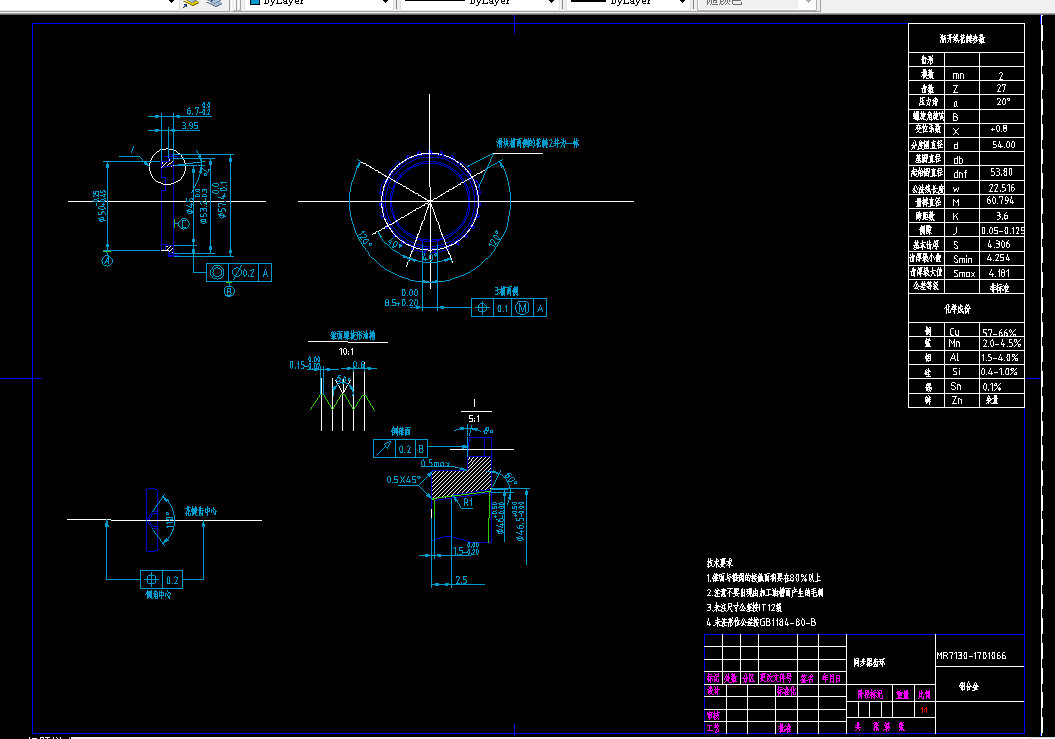
Task: Click the 审核 title block cell
Action: click(713, 715)
